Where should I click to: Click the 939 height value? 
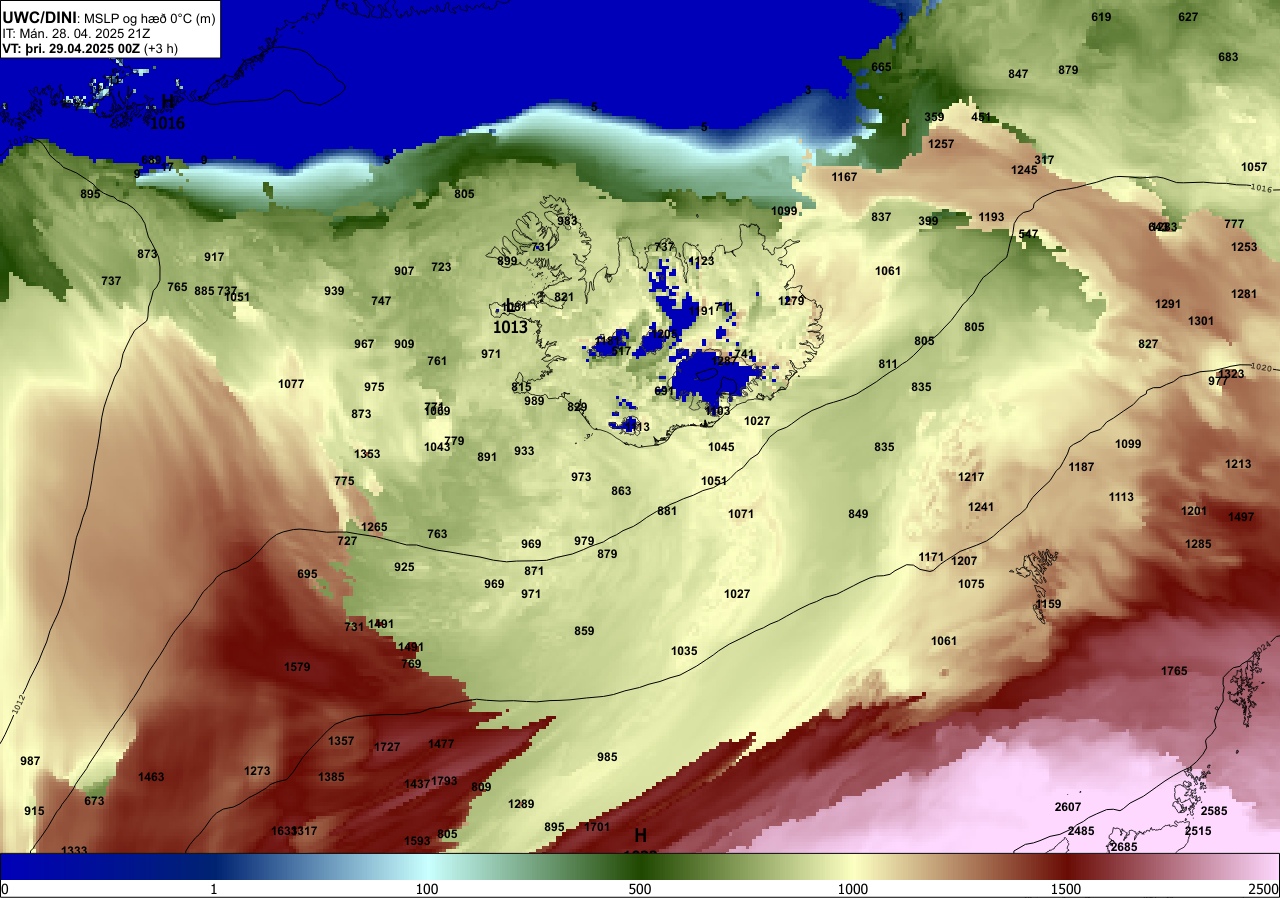pyautogui.click(x=334, y=291)
